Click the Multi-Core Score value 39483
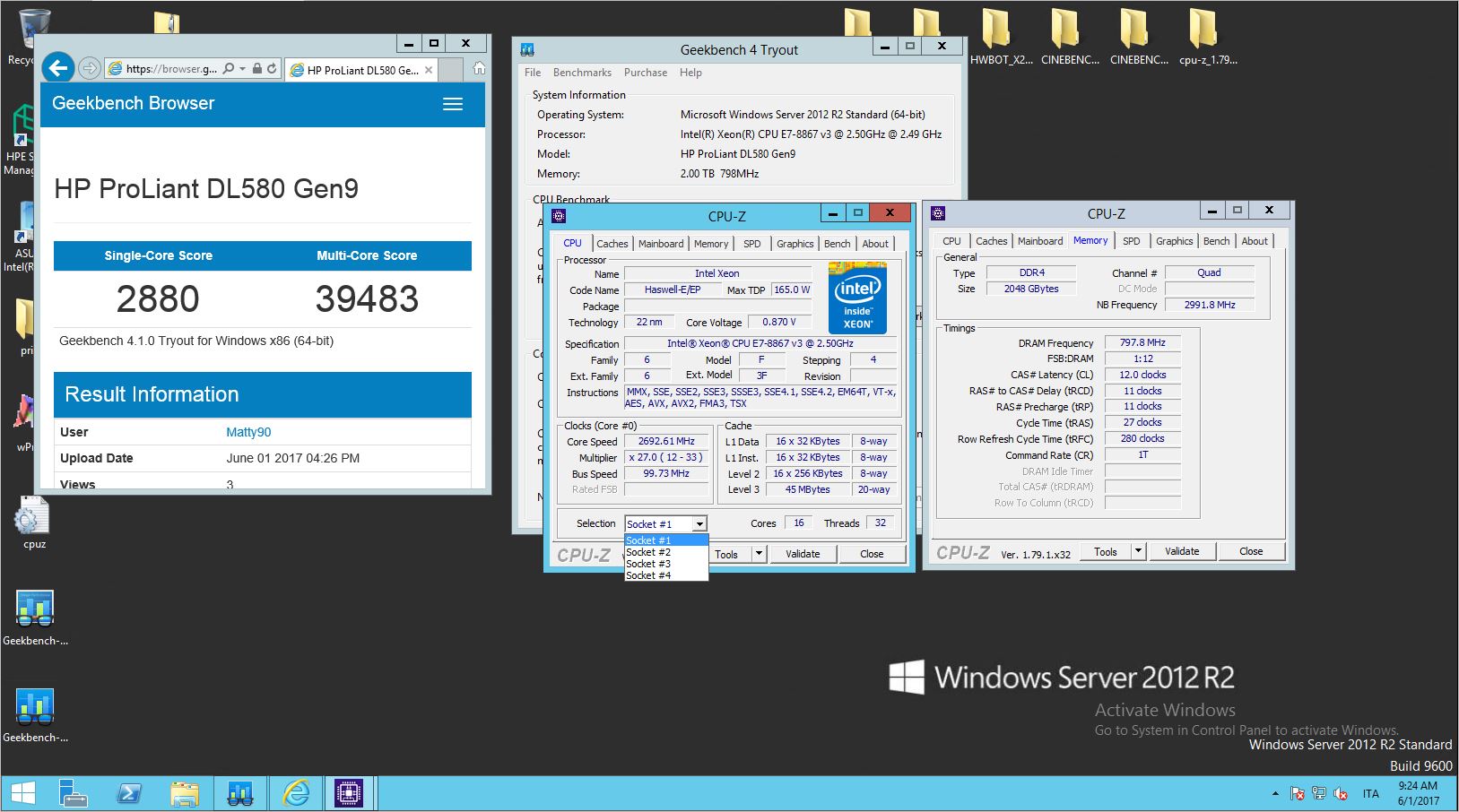1459x812 pixels. tap(367, 299)
